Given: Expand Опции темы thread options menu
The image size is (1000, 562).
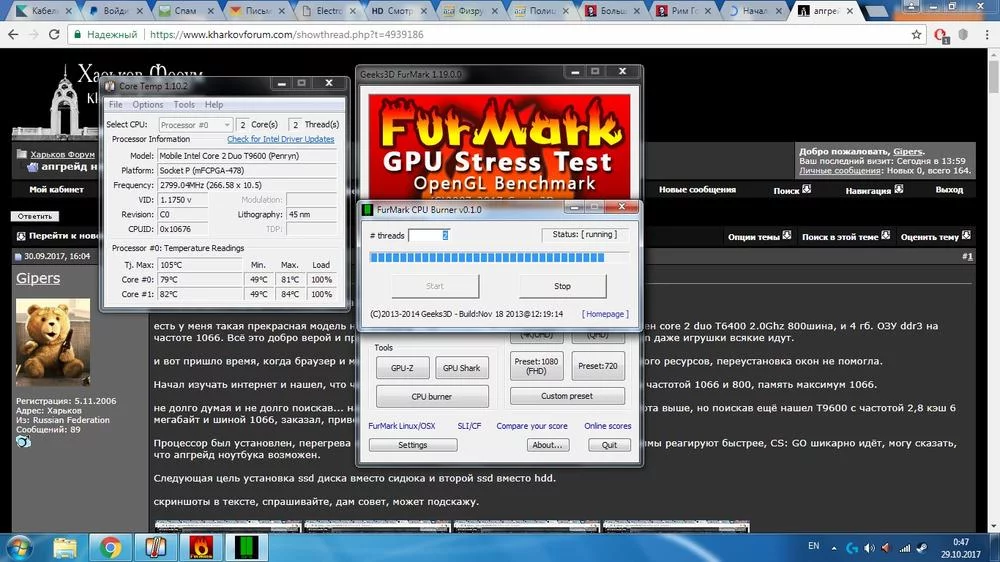Looking at the screenshot, I should [x=759, y=237].
